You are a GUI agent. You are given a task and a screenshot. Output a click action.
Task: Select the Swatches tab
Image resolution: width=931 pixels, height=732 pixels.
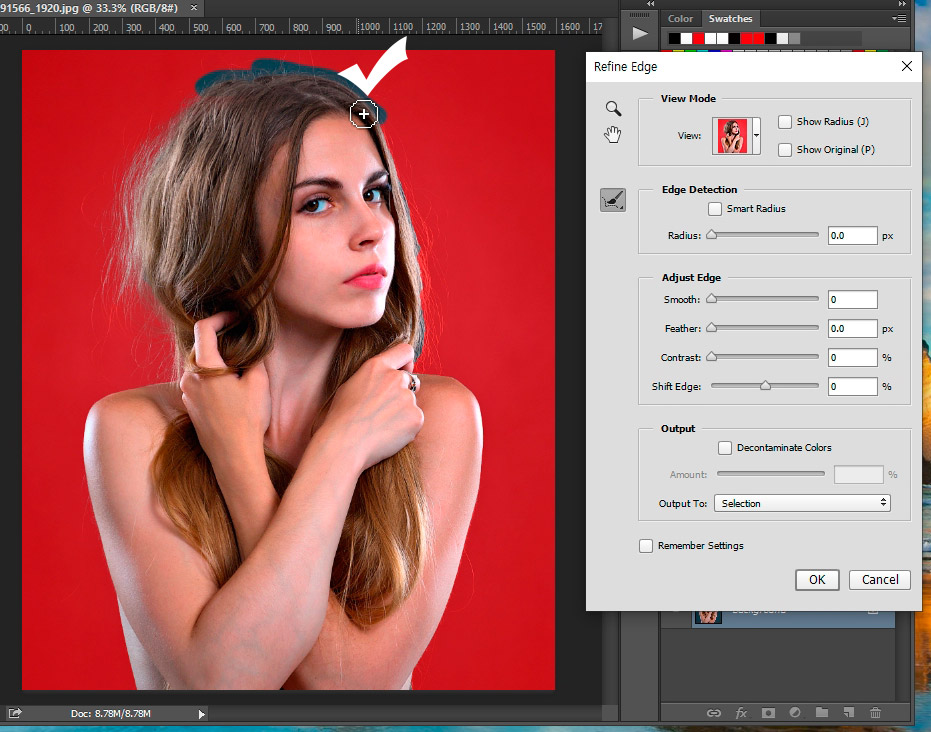pos(730,18)
